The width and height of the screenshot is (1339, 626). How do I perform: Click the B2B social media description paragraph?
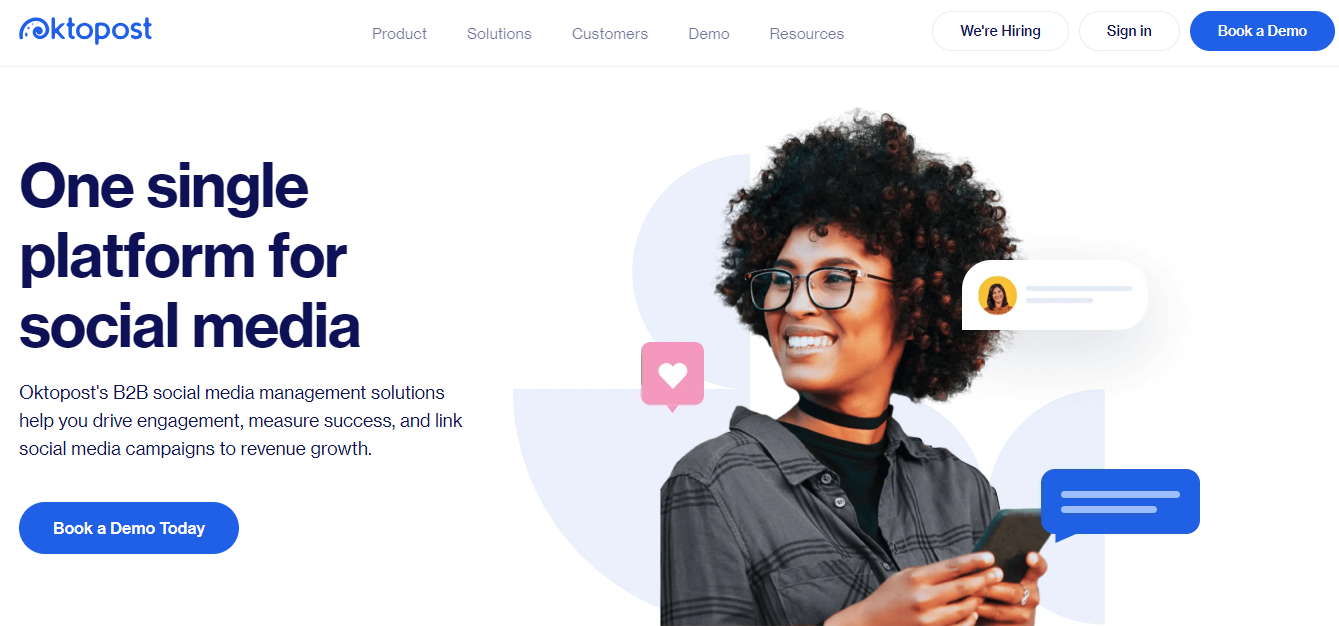pyautogui.click(x=241, y=420)
